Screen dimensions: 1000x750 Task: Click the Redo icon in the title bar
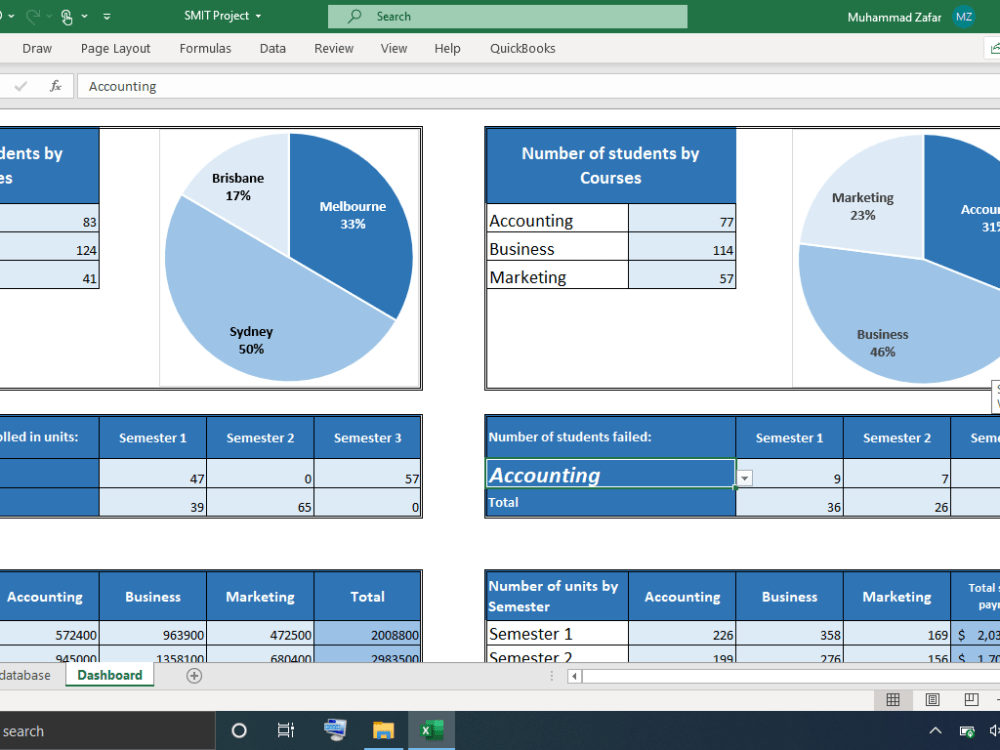coord(33,15)
